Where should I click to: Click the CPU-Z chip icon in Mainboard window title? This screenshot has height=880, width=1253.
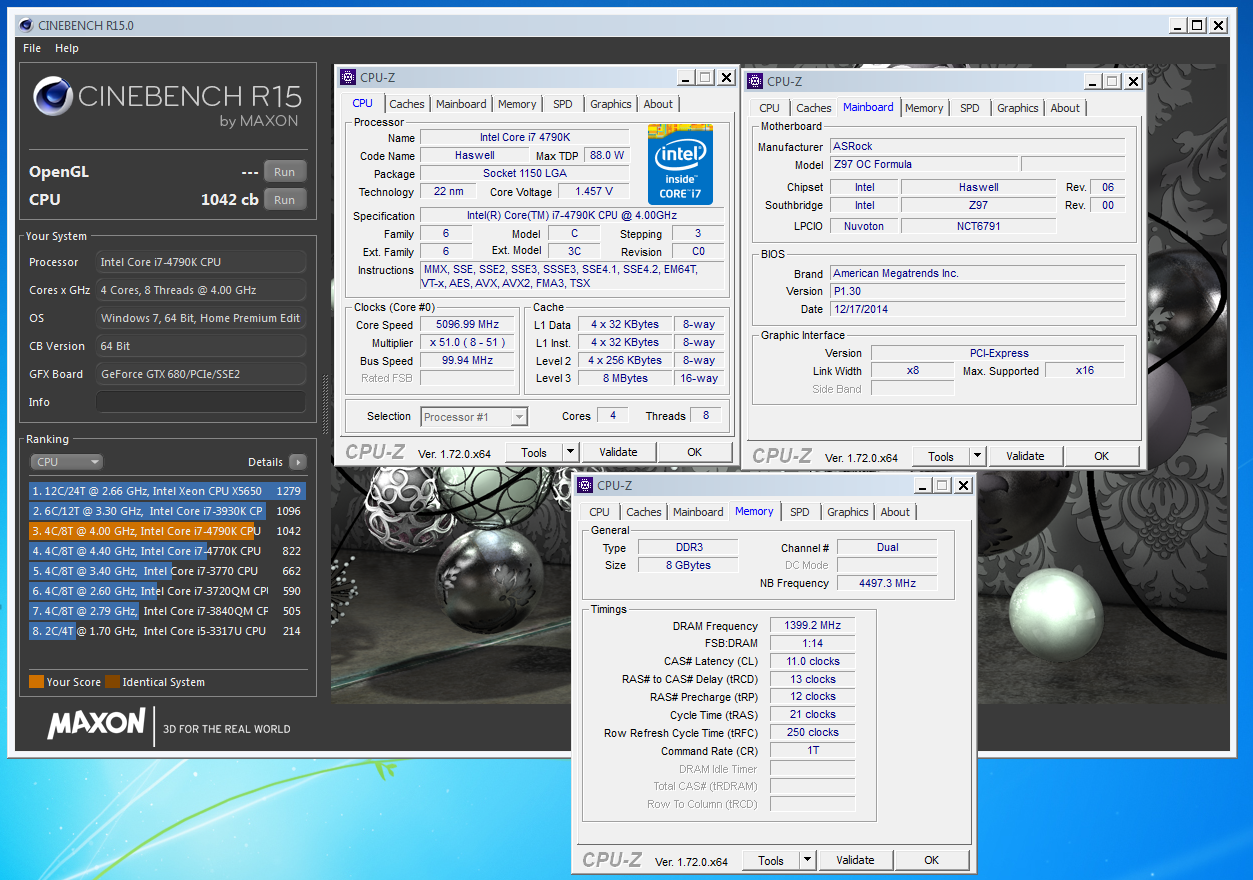pos(755,81)
